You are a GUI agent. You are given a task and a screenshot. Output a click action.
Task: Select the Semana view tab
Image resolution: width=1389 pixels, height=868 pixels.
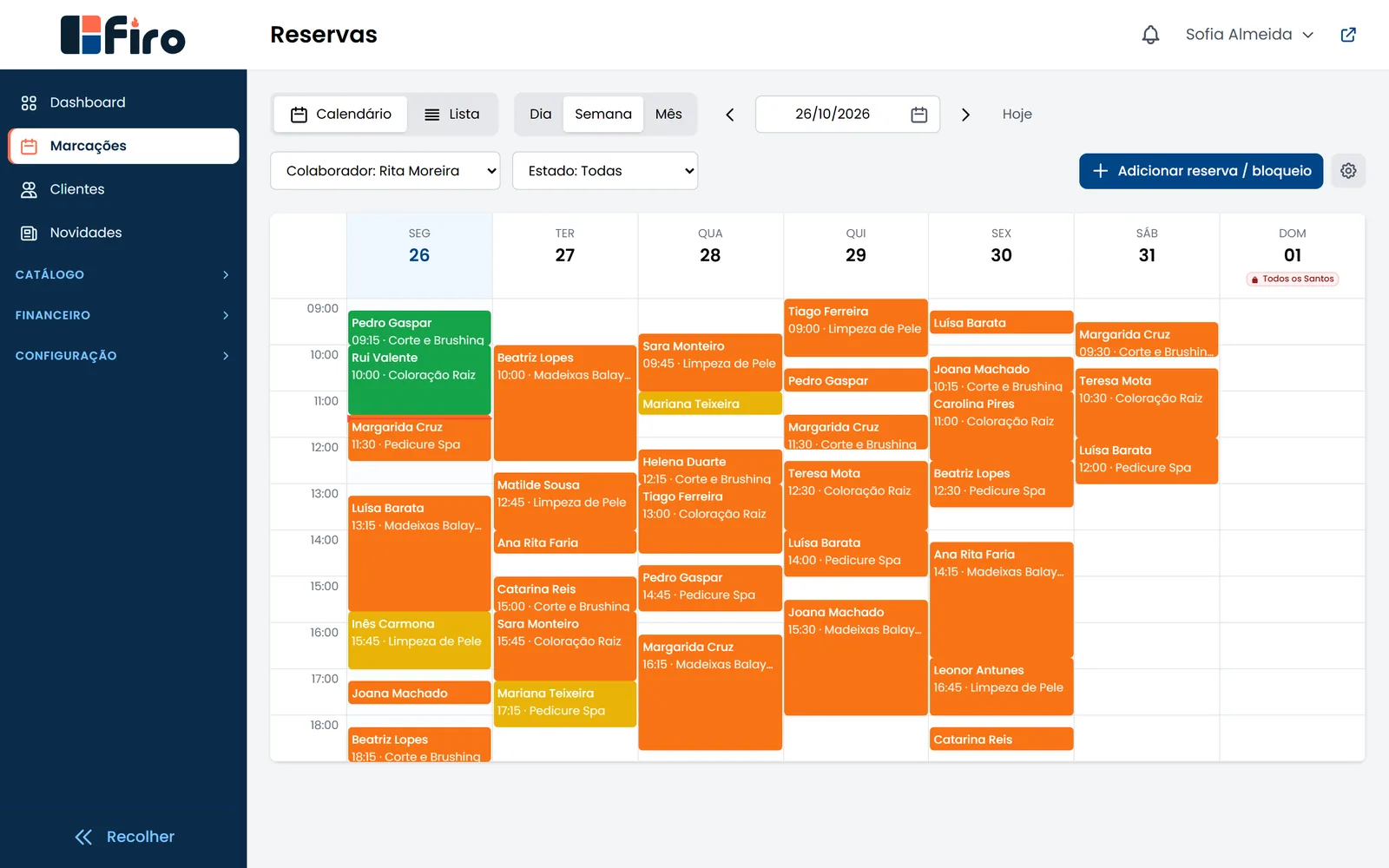point(603,115)
